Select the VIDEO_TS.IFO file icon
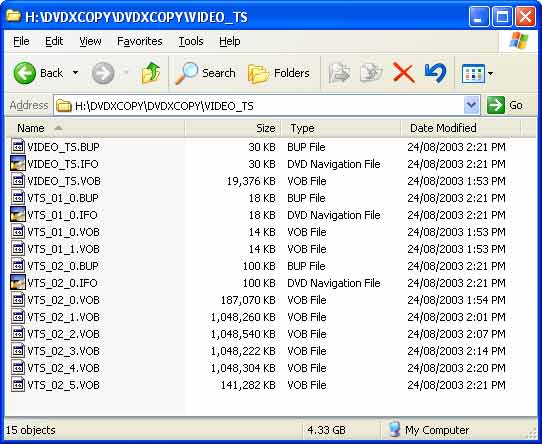The height and width of the screenshot is (444, 542). coord(18,164)
